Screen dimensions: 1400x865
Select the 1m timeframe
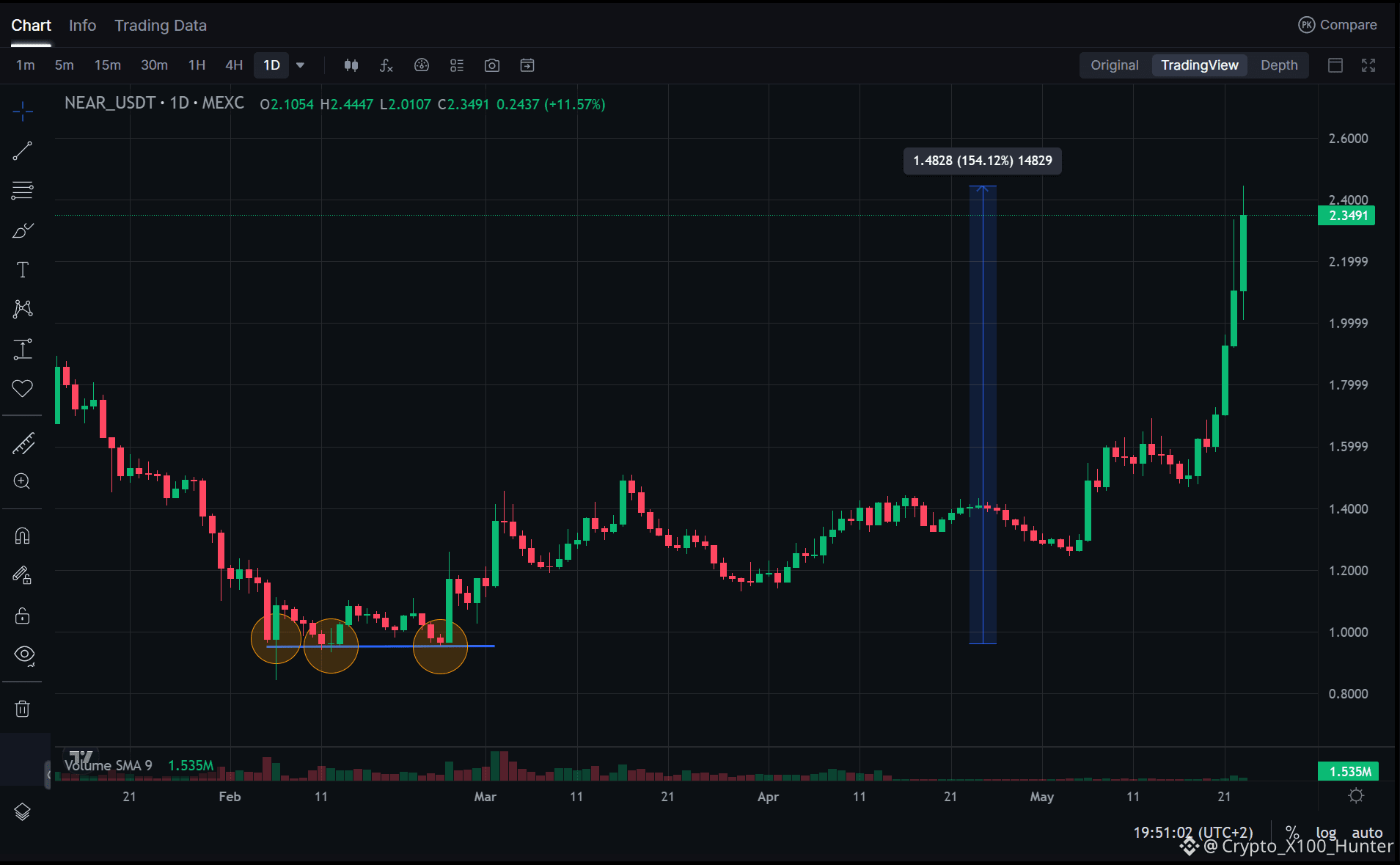(26, 65)
